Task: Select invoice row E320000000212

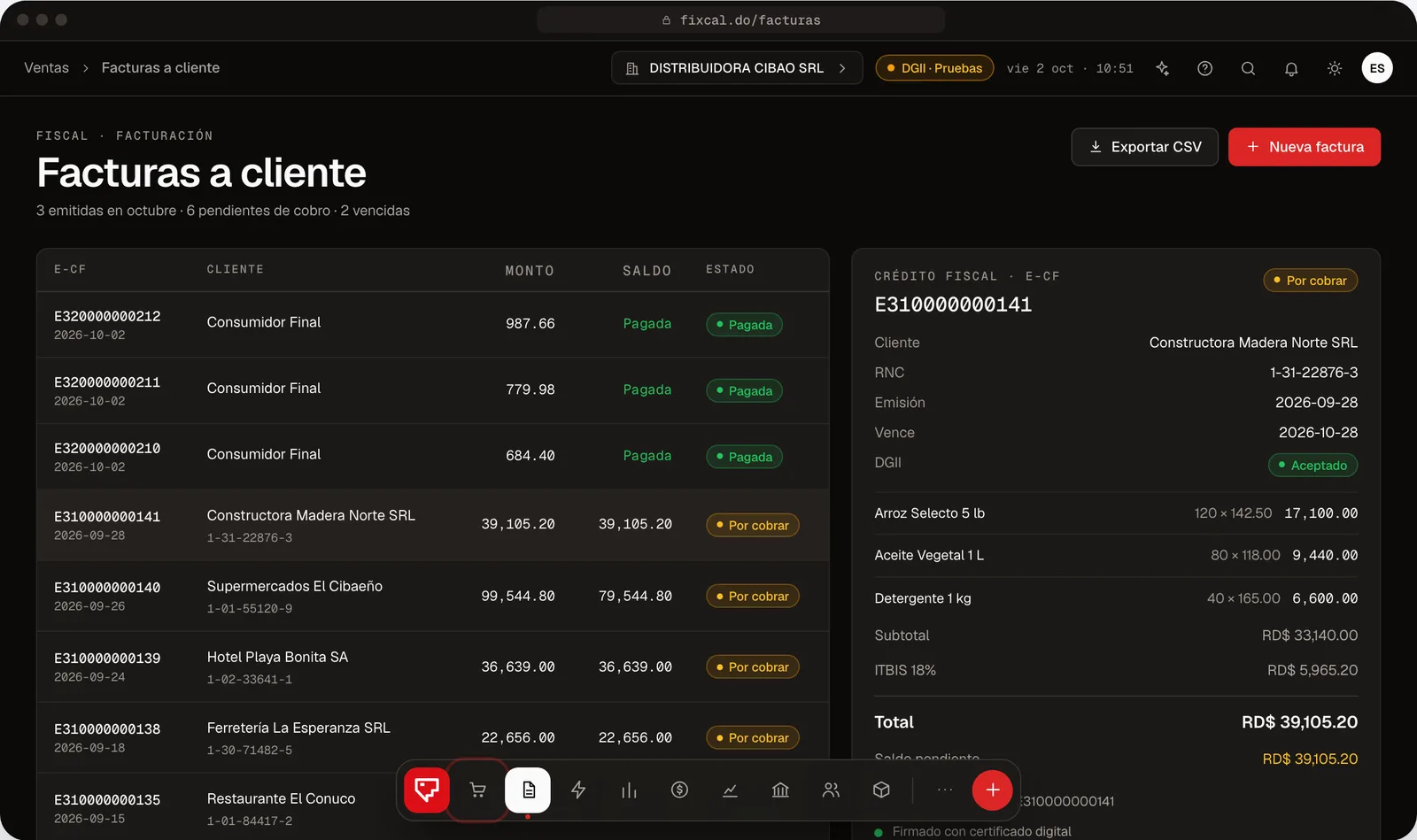Action: pos(433,325)
